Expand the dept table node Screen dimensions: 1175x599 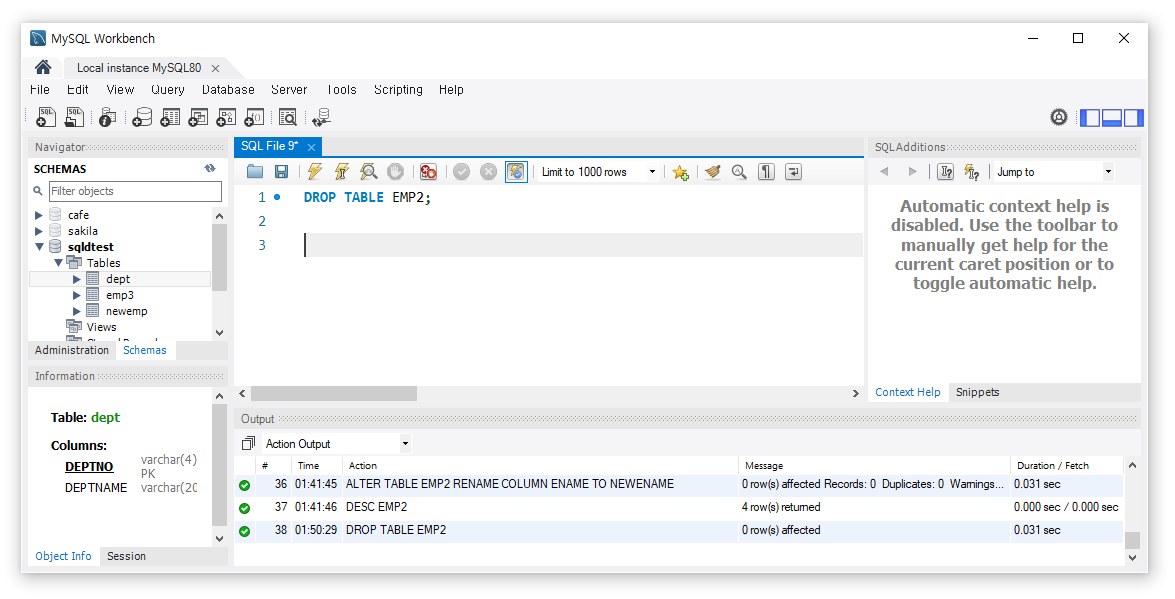(76, 279)
